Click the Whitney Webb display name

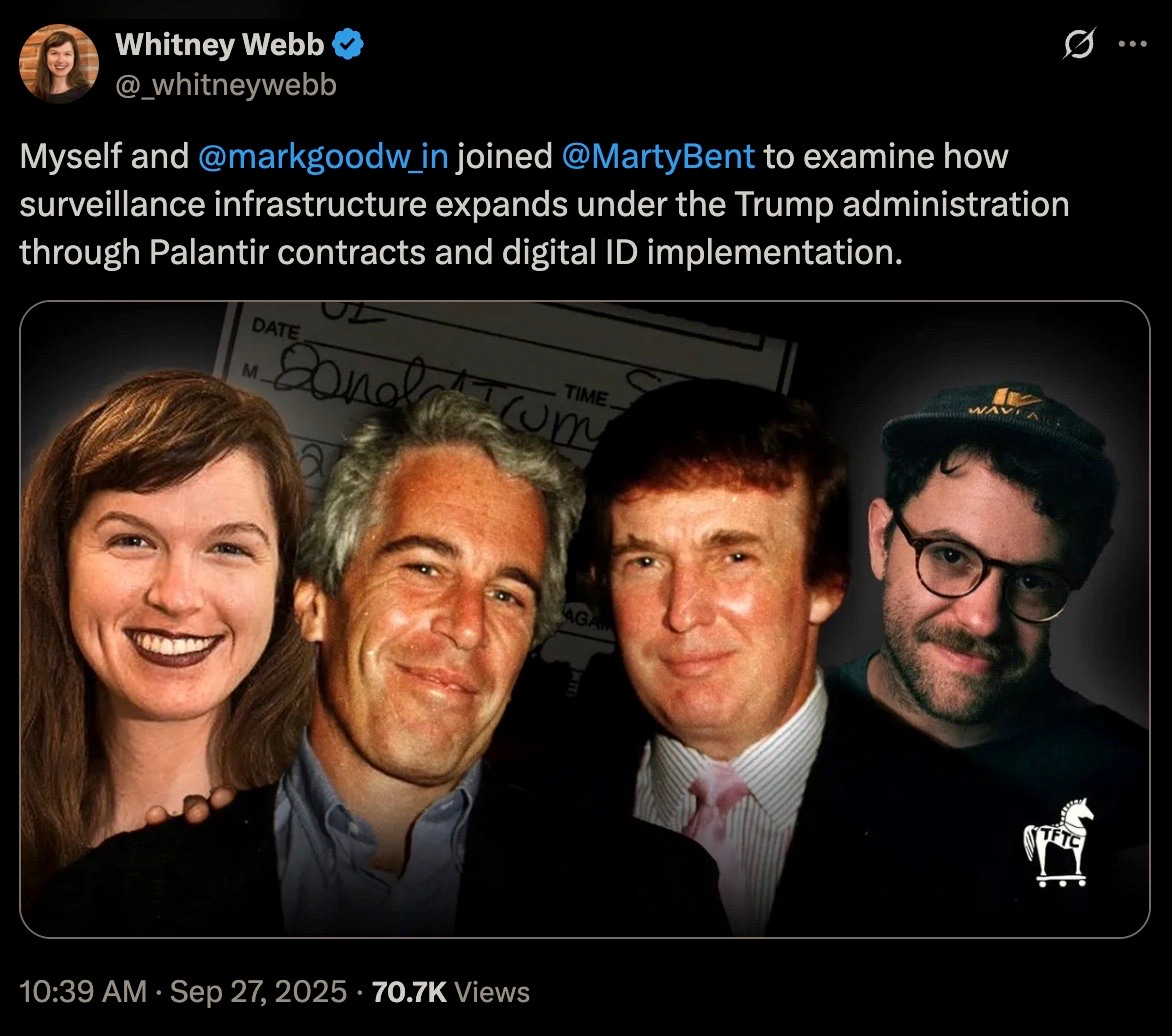point(220,45)
